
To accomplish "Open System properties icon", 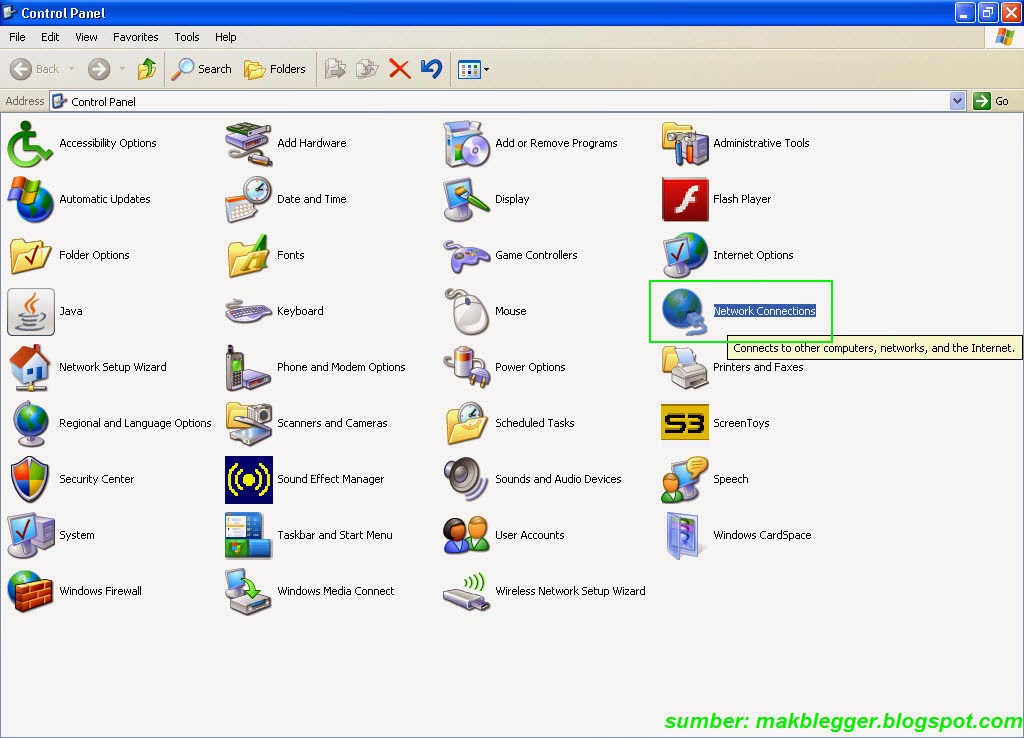I will click(x=29, y=536).
